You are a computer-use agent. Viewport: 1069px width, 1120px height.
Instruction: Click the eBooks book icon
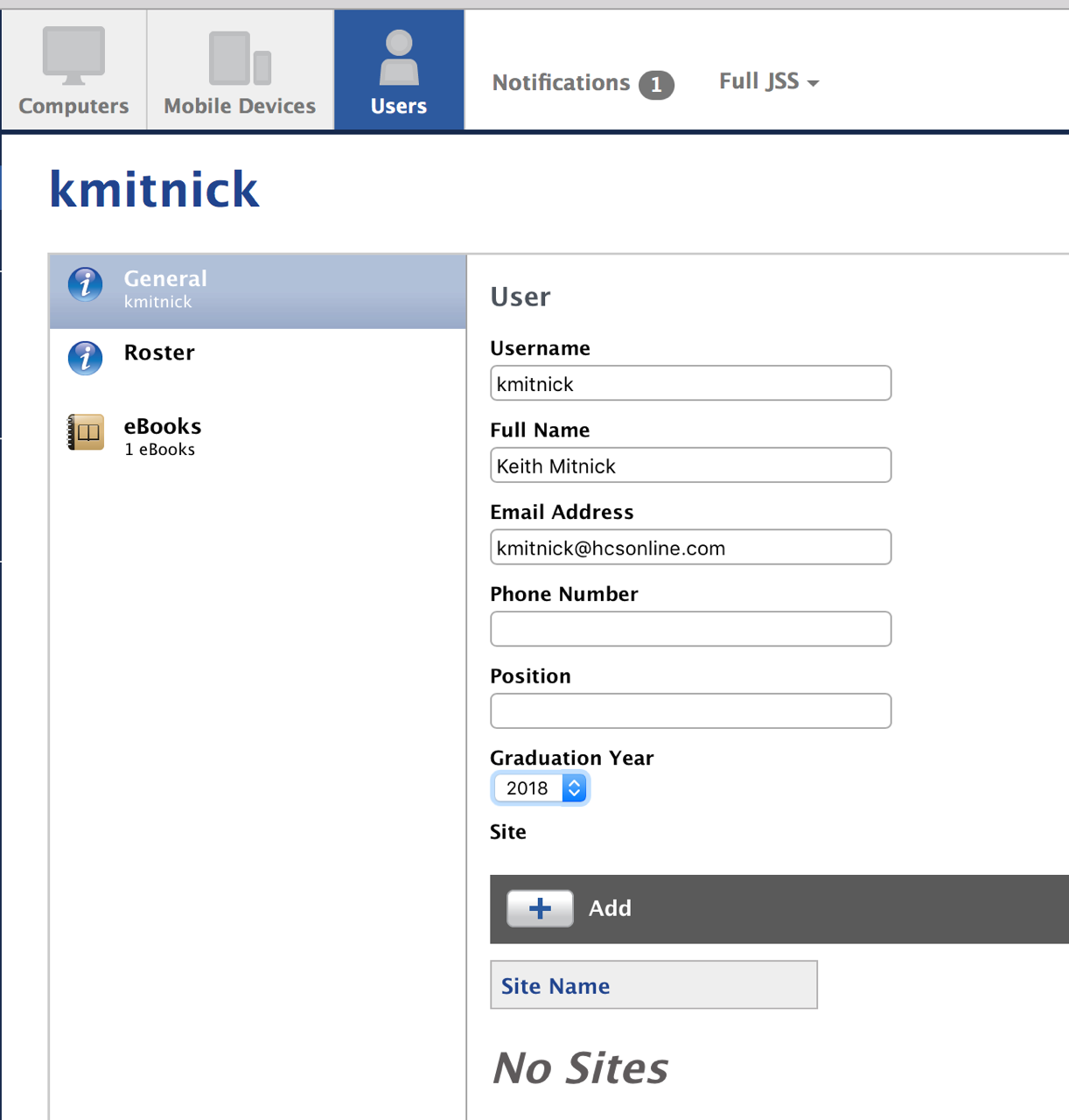86,432
